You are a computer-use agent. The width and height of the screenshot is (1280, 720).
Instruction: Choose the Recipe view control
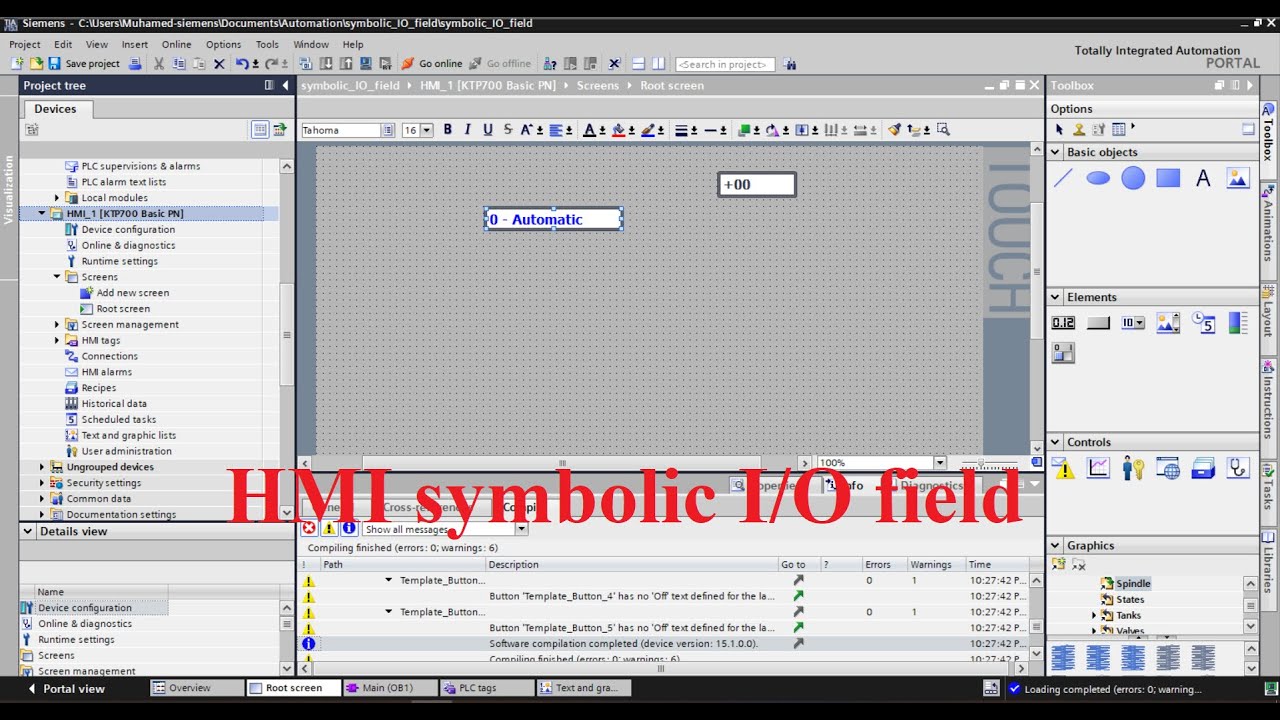pos(1203,467)
